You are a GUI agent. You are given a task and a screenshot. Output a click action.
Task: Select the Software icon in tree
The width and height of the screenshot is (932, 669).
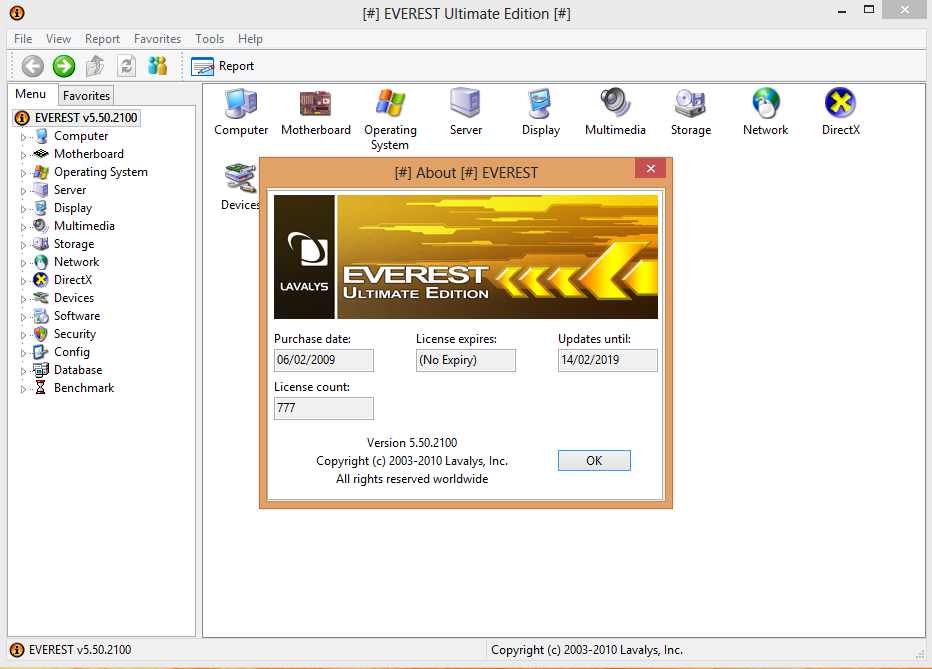pyautogui.click(x=41, y=316)
